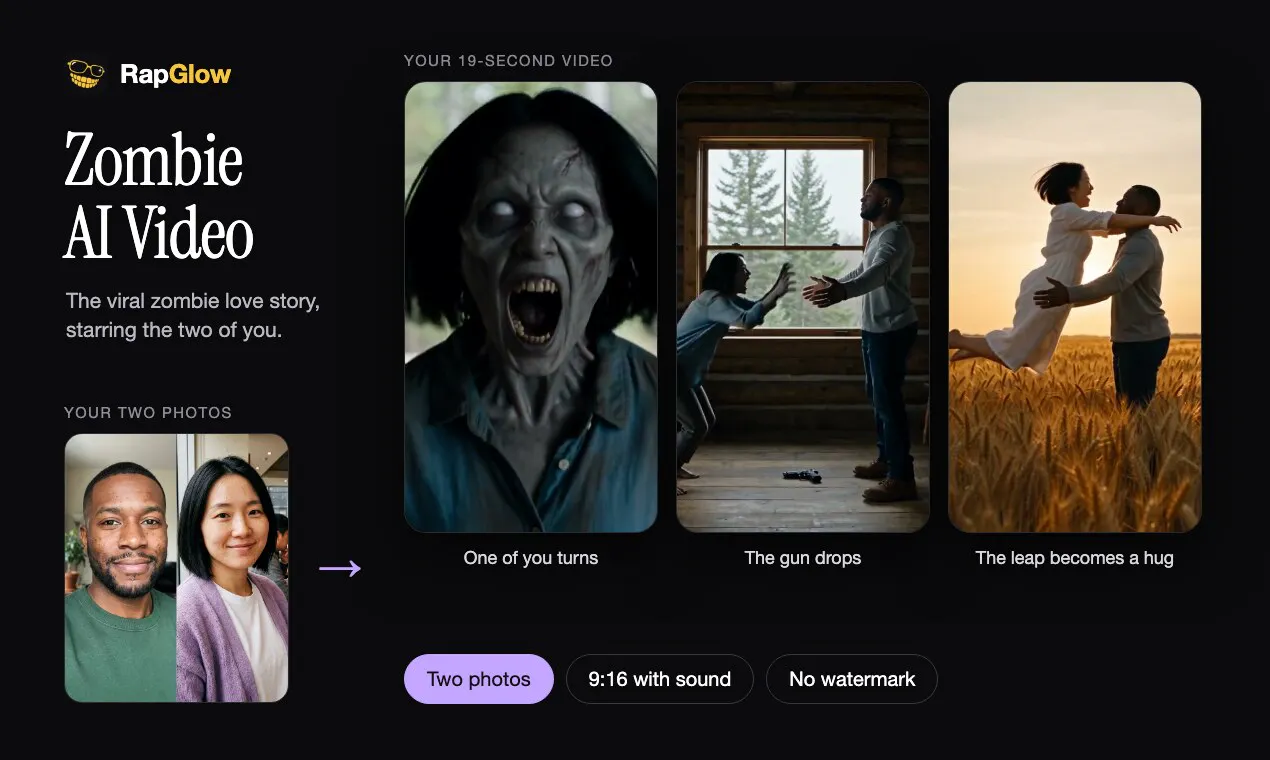Select the No watermark pill
This screenshot has height=760, width=1270.
pyautogui.click(x=852, y=679)
